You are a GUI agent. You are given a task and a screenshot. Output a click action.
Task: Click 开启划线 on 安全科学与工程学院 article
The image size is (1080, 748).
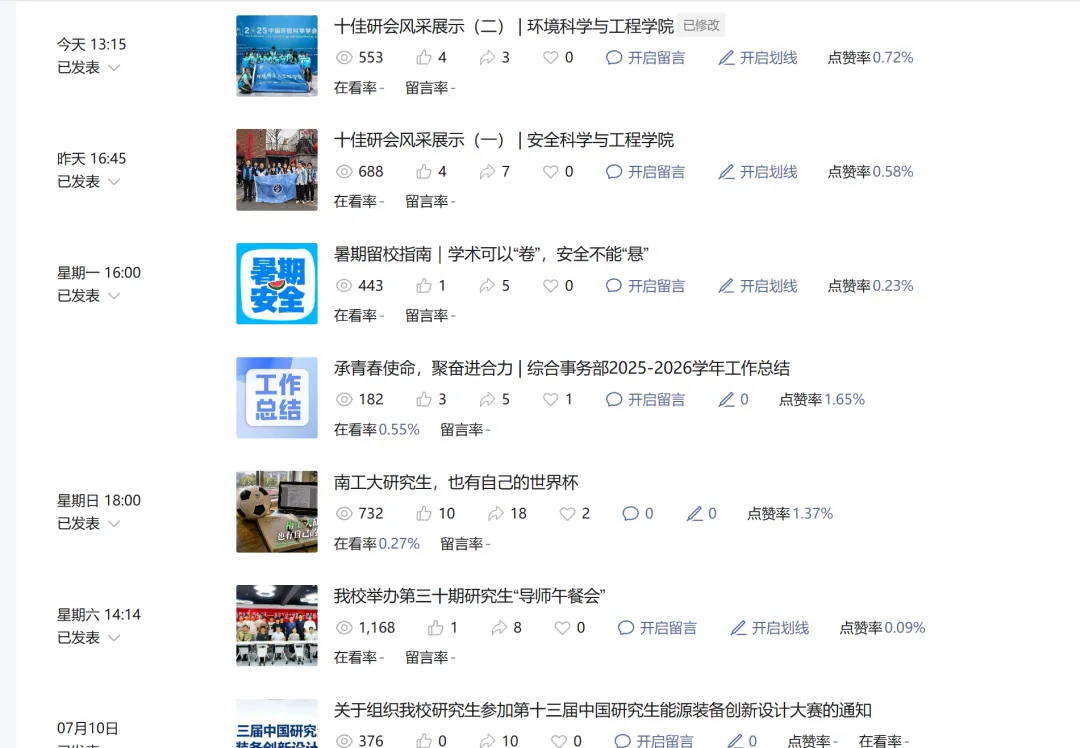pos(758,172)
